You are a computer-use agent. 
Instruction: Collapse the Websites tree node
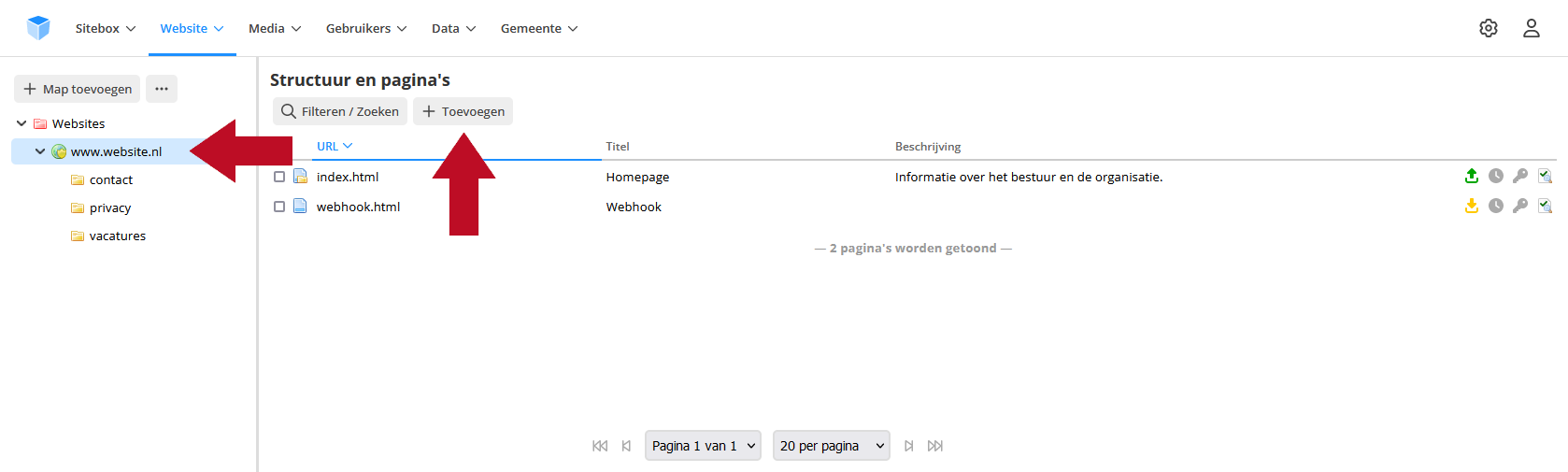(21, 123)
